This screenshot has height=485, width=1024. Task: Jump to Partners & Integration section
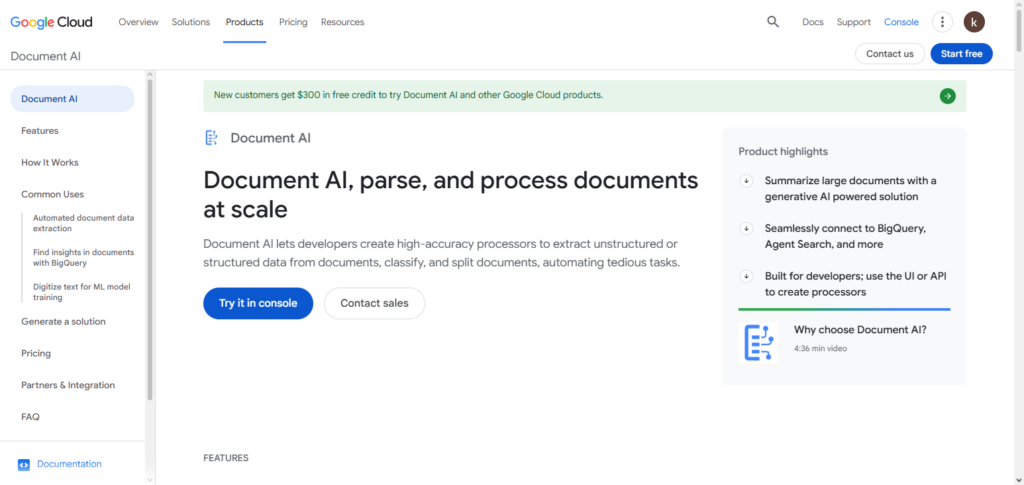click(x=68, y=385)
